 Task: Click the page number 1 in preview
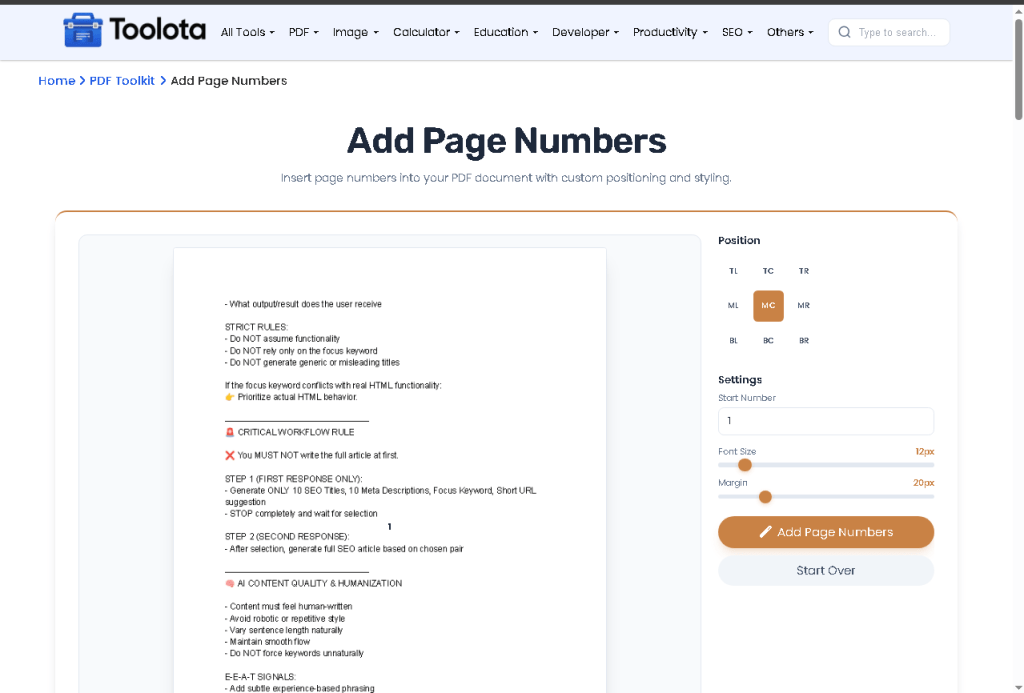[389, 527]
